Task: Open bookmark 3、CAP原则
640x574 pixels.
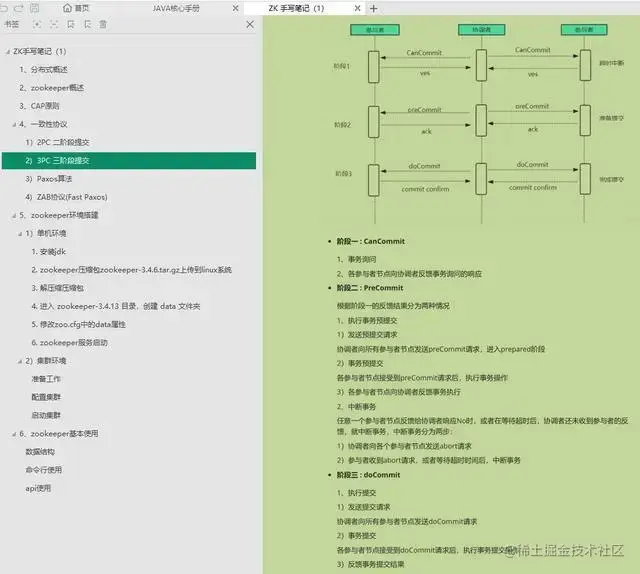Action: 39,106
